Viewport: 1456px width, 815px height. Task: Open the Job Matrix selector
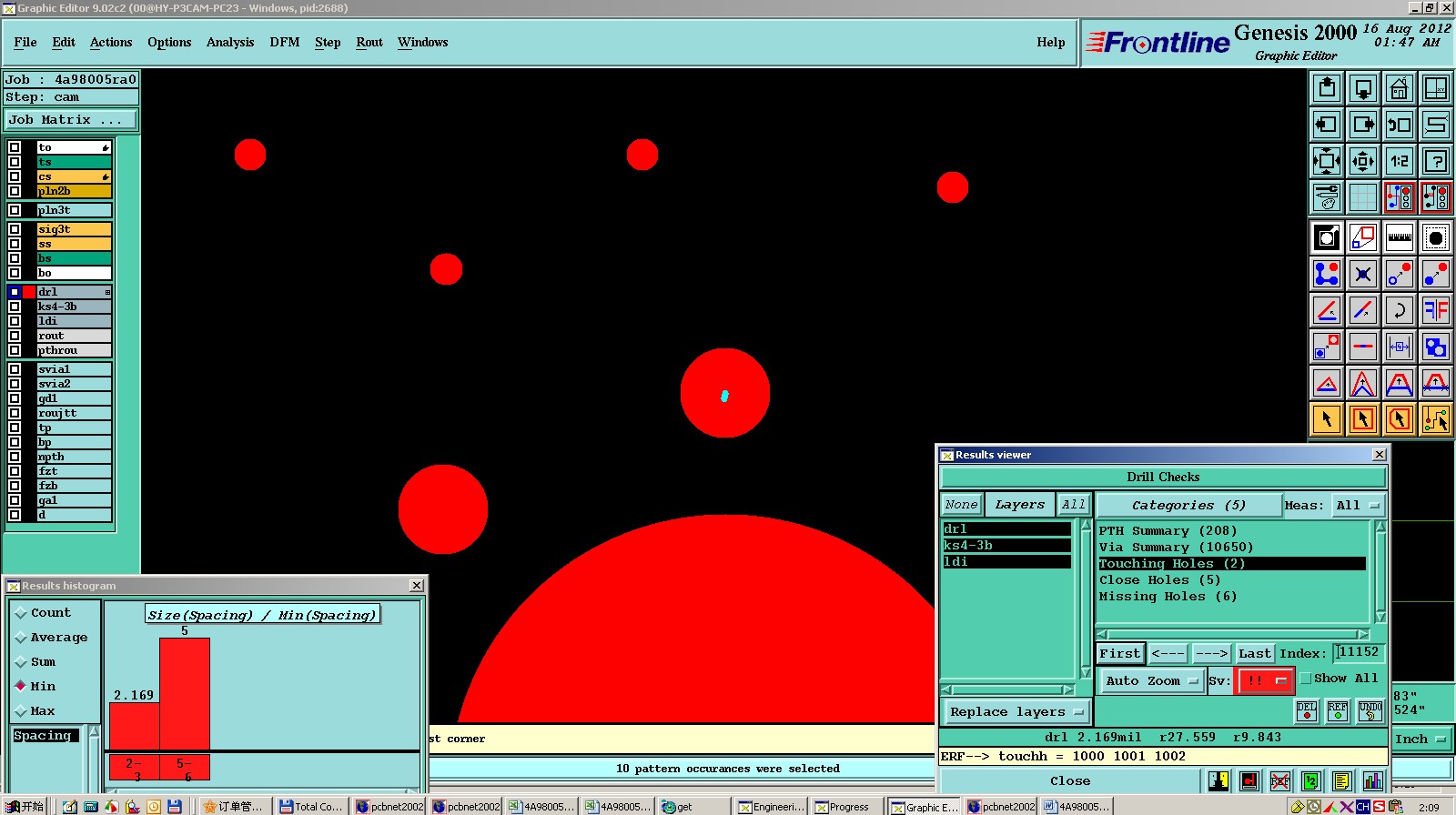coord(71,120)
